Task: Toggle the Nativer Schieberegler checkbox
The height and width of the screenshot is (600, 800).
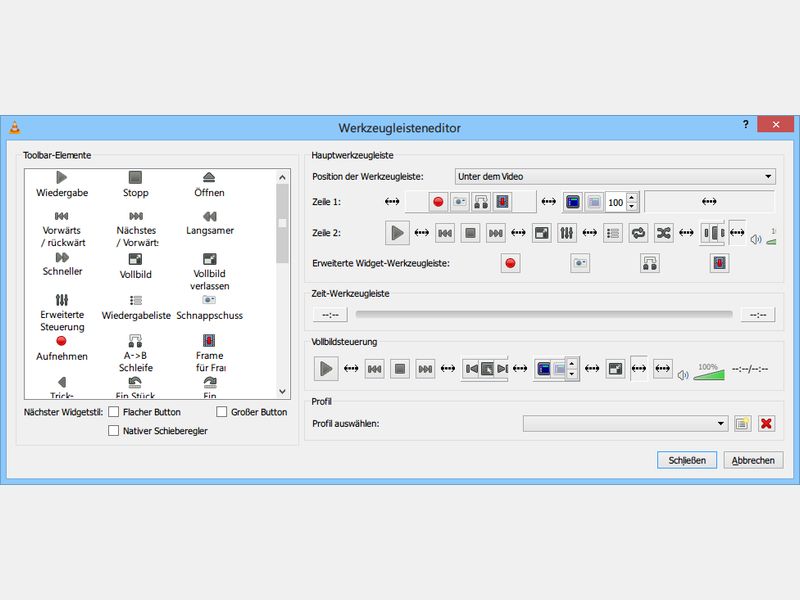Action: point(114,431)
